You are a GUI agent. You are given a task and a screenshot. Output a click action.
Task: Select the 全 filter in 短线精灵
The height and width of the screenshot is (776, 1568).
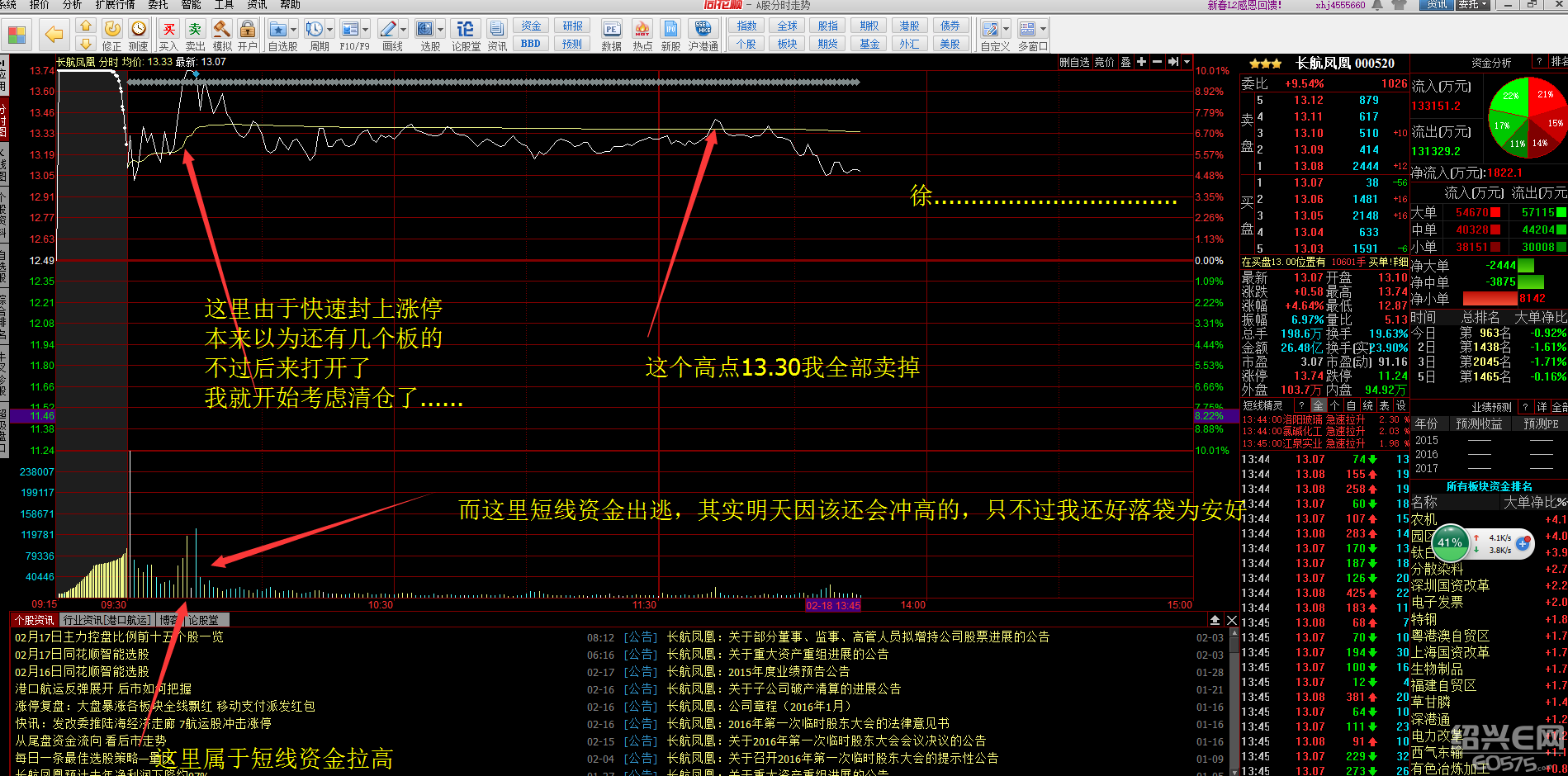[1318, 406]
